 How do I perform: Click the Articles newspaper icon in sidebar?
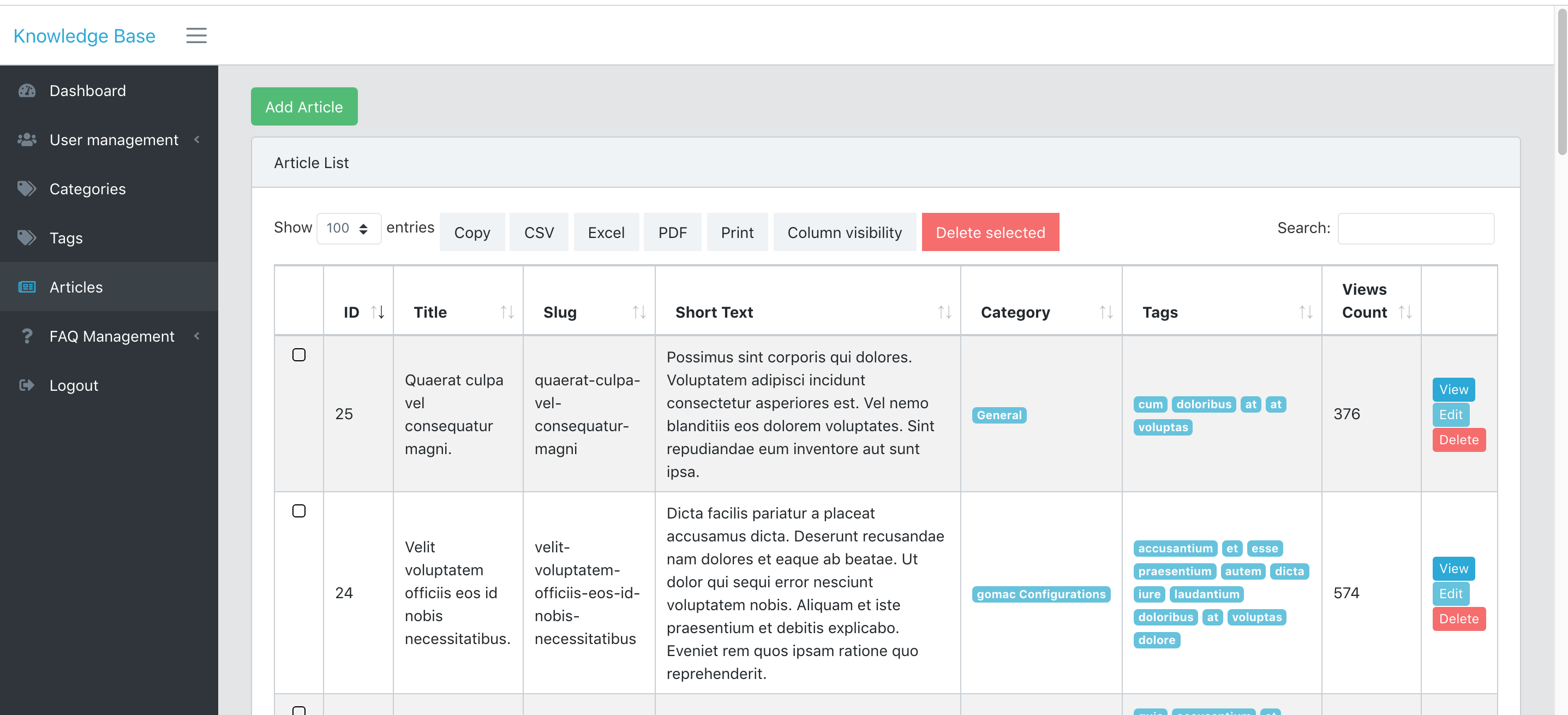(x=27, y=287)
